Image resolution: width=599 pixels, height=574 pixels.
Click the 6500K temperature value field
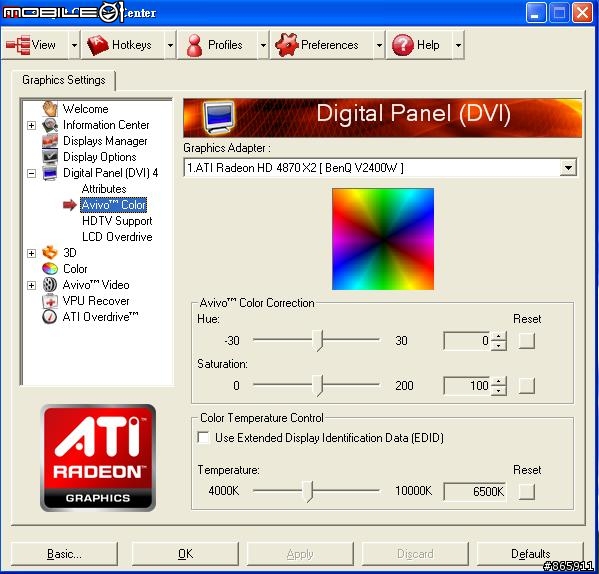click(x=475, y=492)
